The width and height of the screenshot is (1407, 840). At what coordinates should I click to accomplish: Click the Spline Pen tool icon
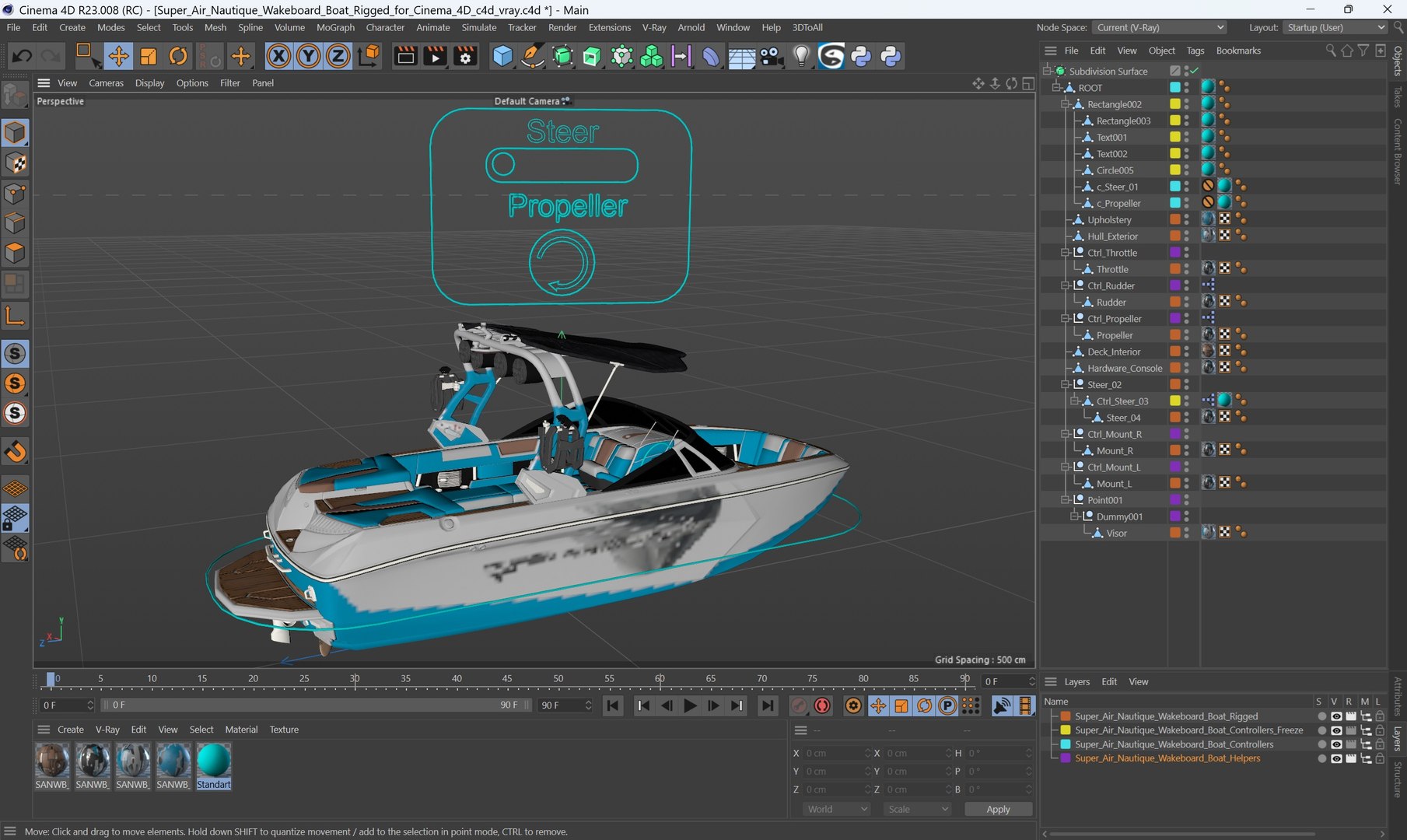click(532, 56)
